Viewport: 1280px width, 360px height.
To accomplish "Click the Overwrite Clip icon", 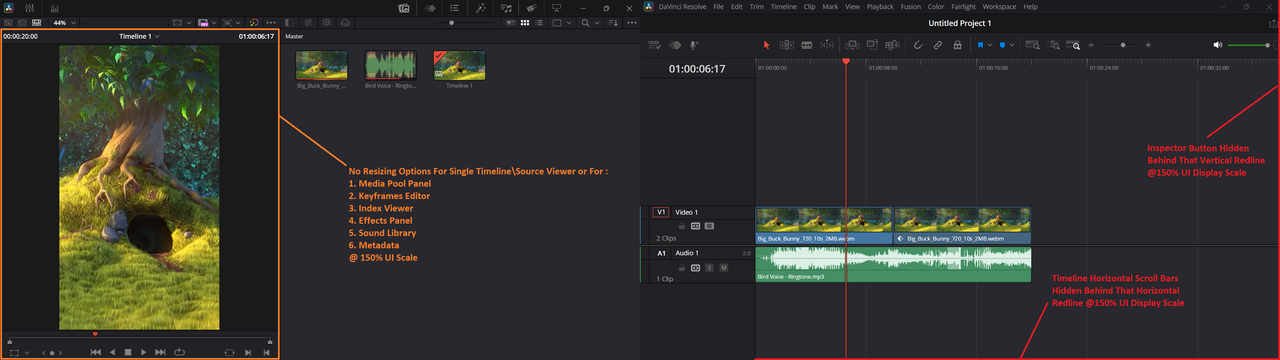I will (872, 45).
